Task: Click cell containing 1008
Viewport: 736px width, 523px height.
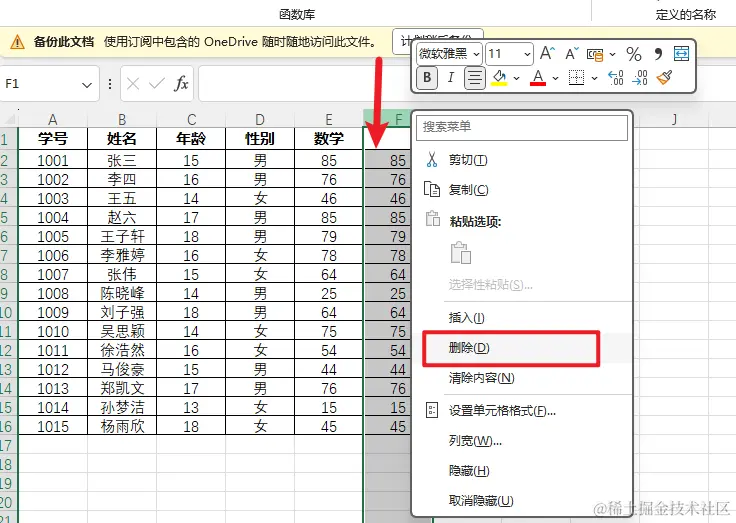Action: (x=53, y=293)
